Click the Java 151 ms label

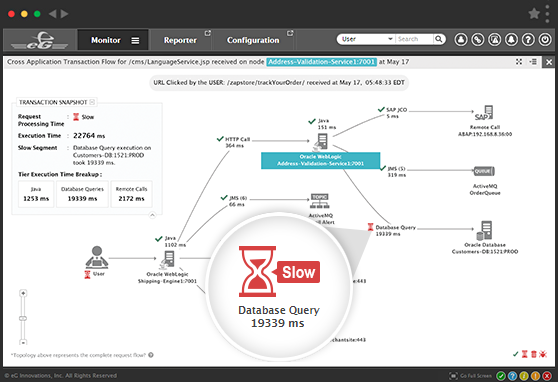pyautogui.click(x=326, y=124)
